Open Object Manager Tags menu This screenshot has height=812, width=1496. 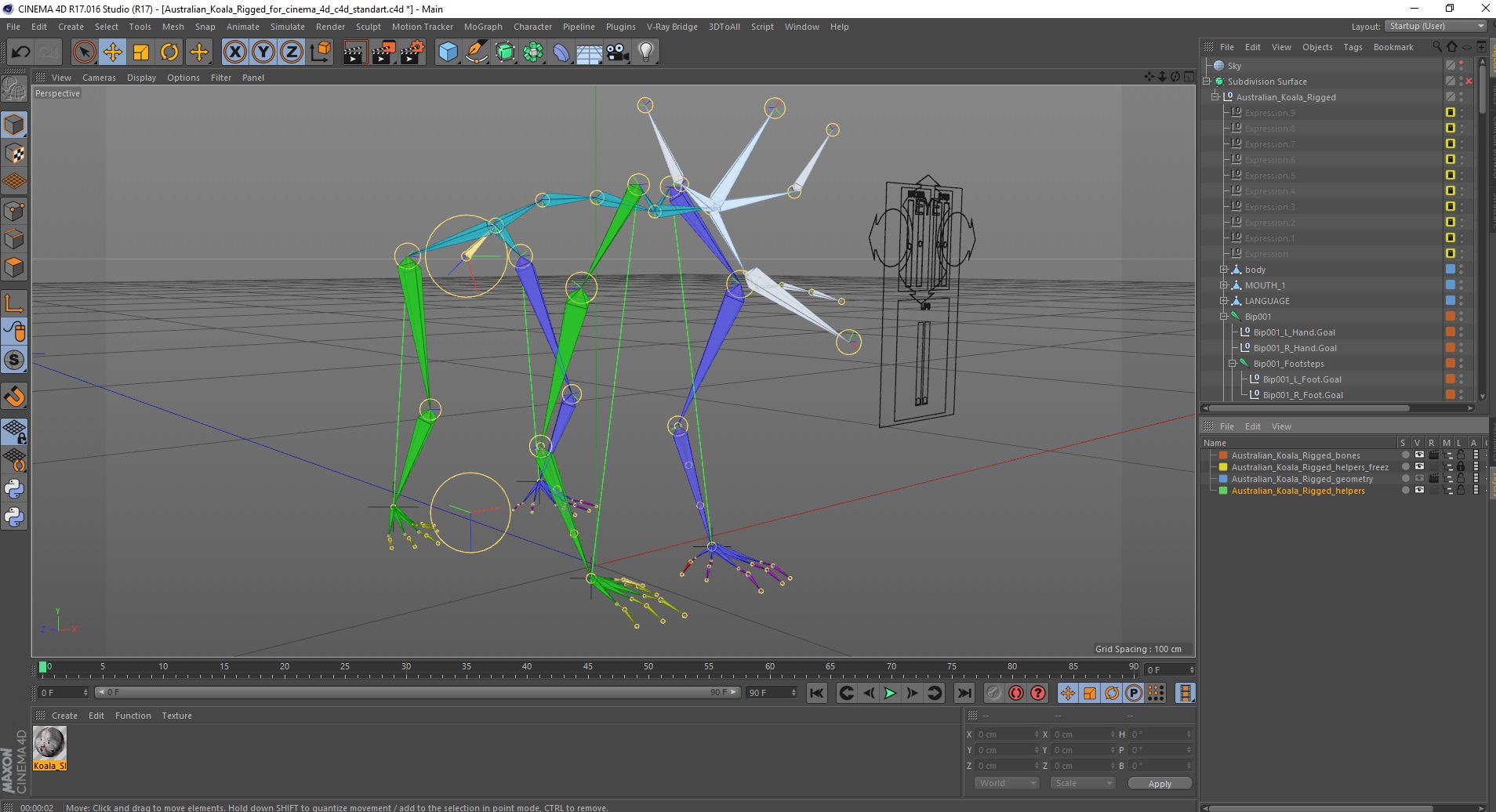[1353, 47]
